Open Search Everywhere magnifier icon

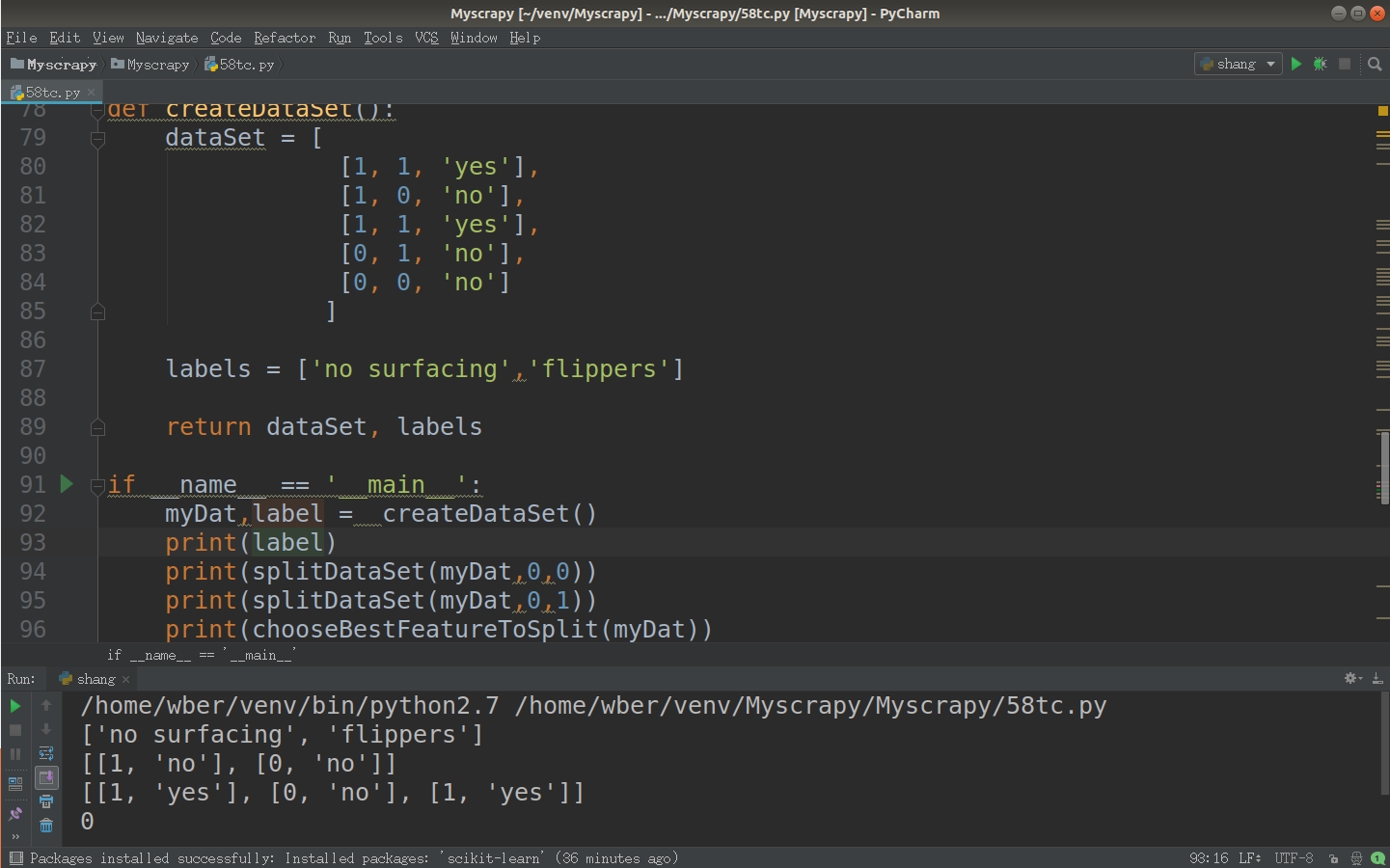[1375, 64]
